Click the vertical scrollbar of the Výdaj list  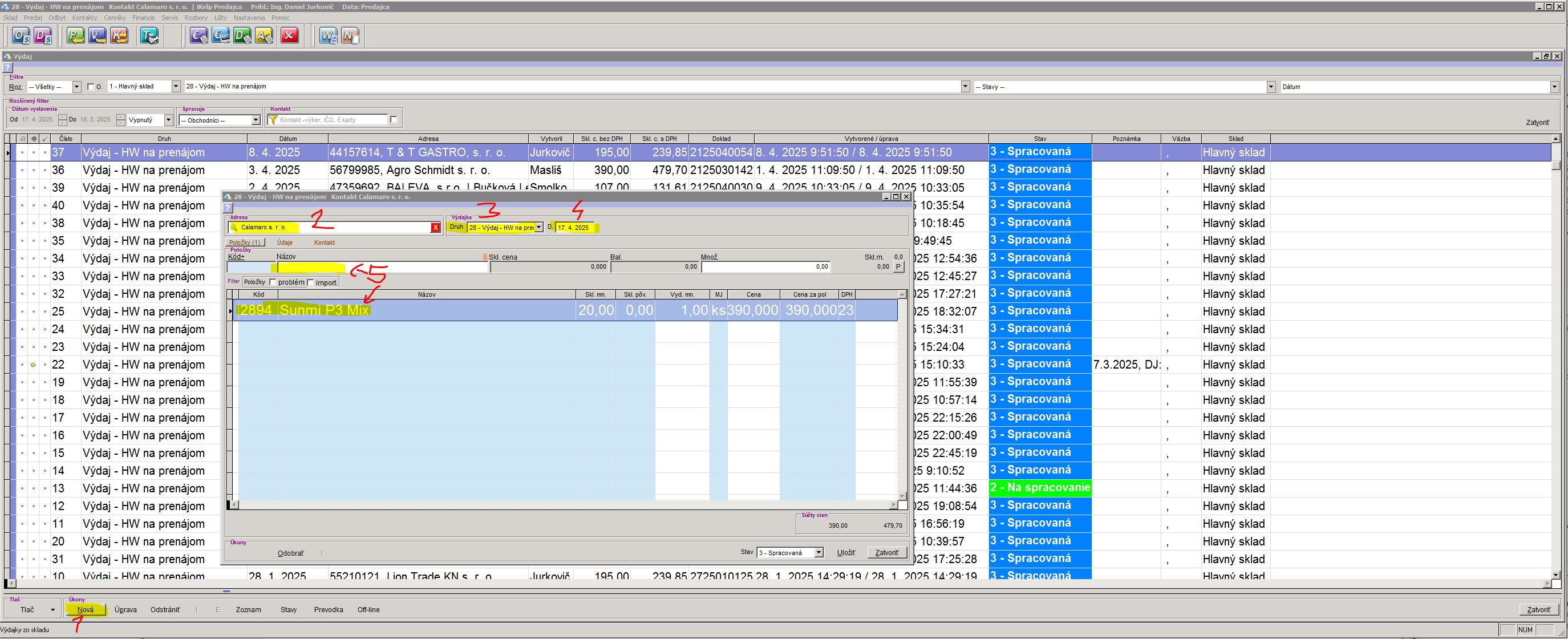[x=1556, y=356]
